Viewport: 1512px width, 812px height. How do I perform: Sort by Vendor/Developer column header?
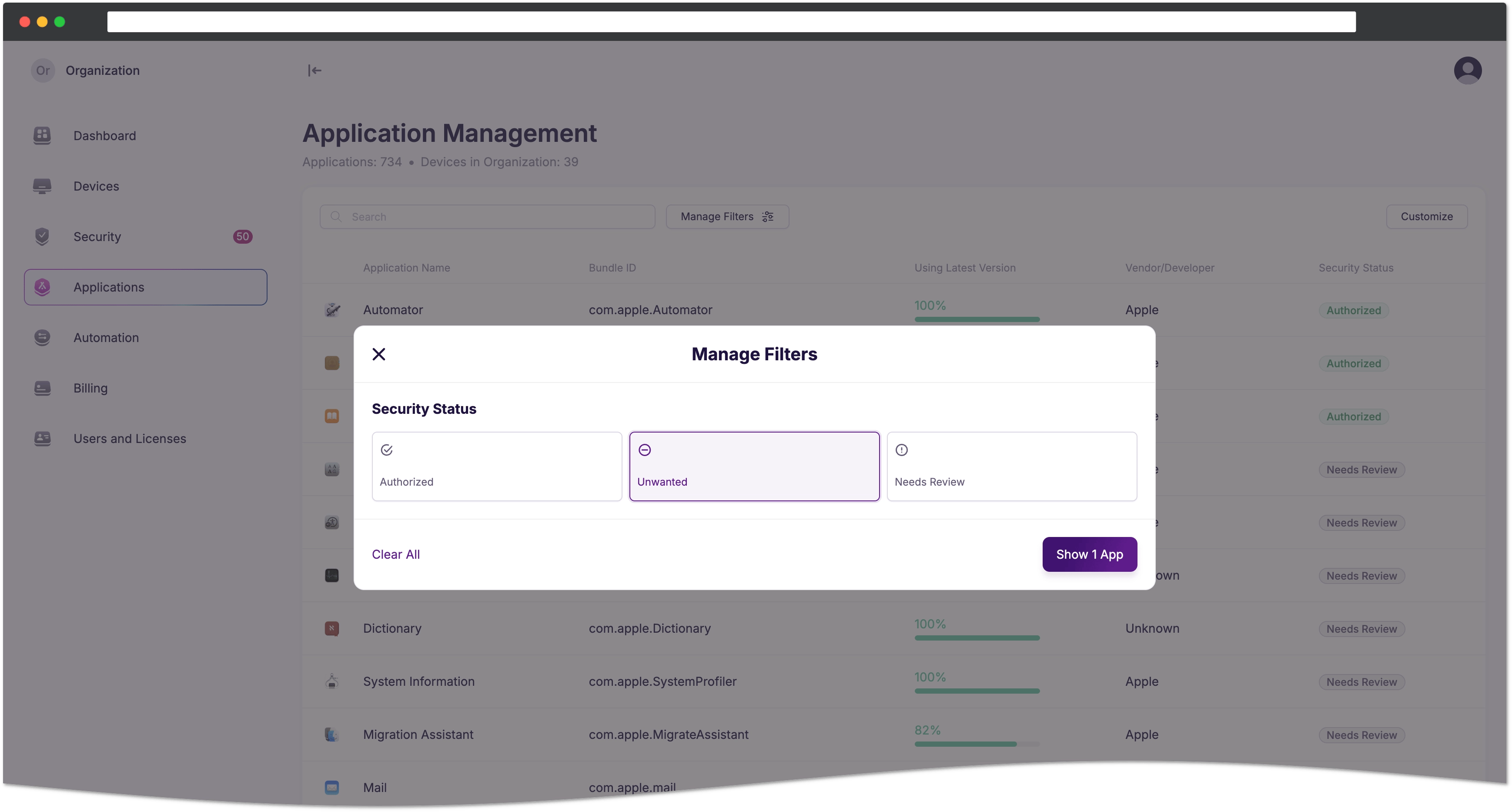1169,268
